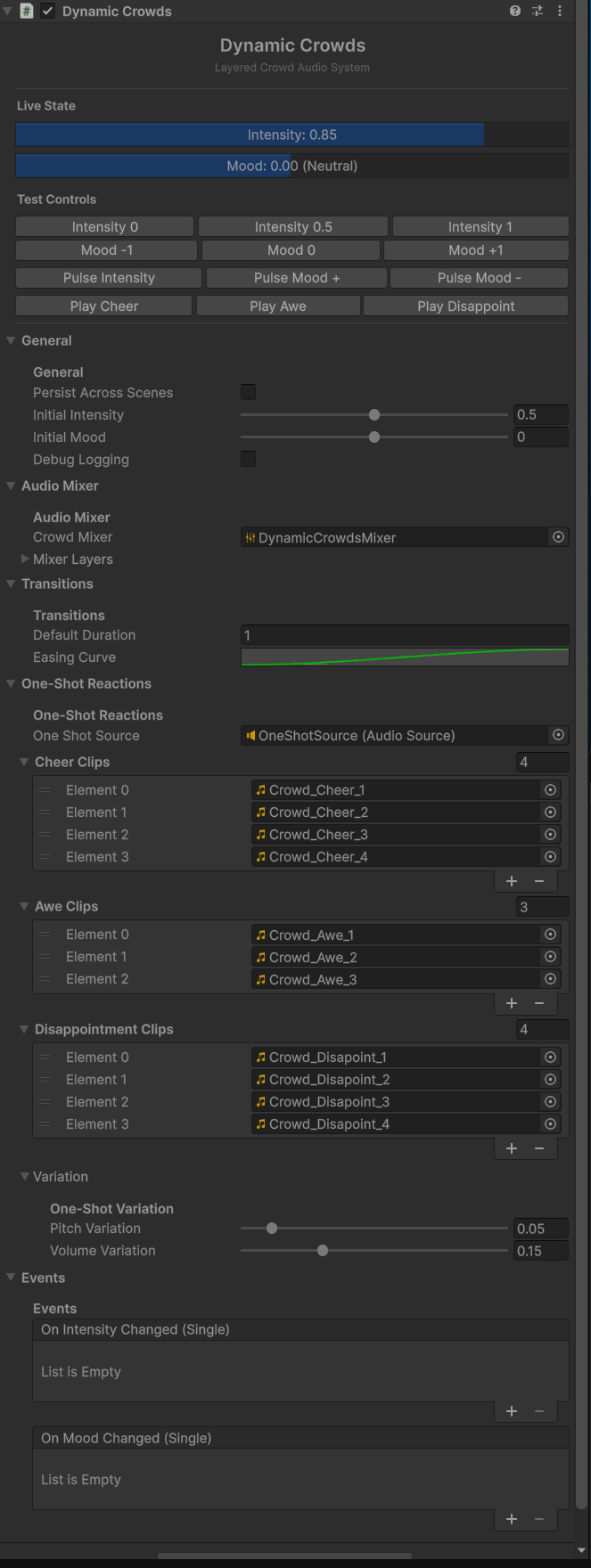
Task: Disable the Dynamic Crowds component checkbox
Action: (x=47, y=11)
